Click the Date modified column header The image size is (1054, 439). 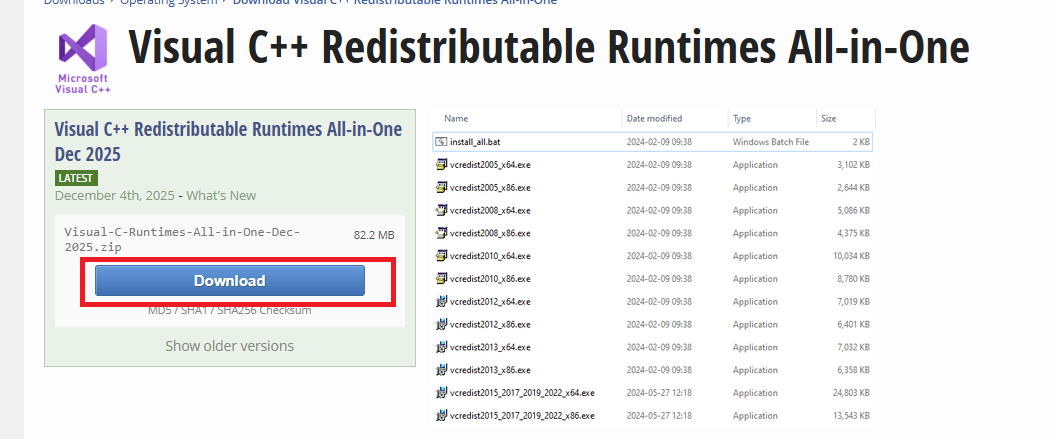tap(654, 118)
